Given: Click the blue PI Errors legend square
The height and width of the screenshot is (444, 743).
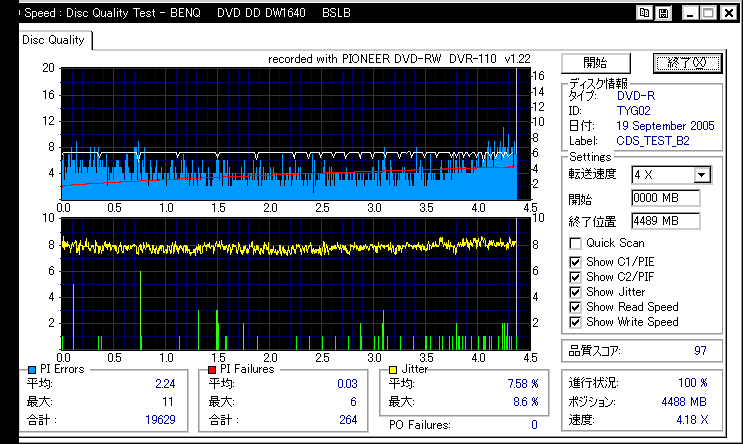Looking at the screenshot, I should pyautogui.click(x=32, y=370).
